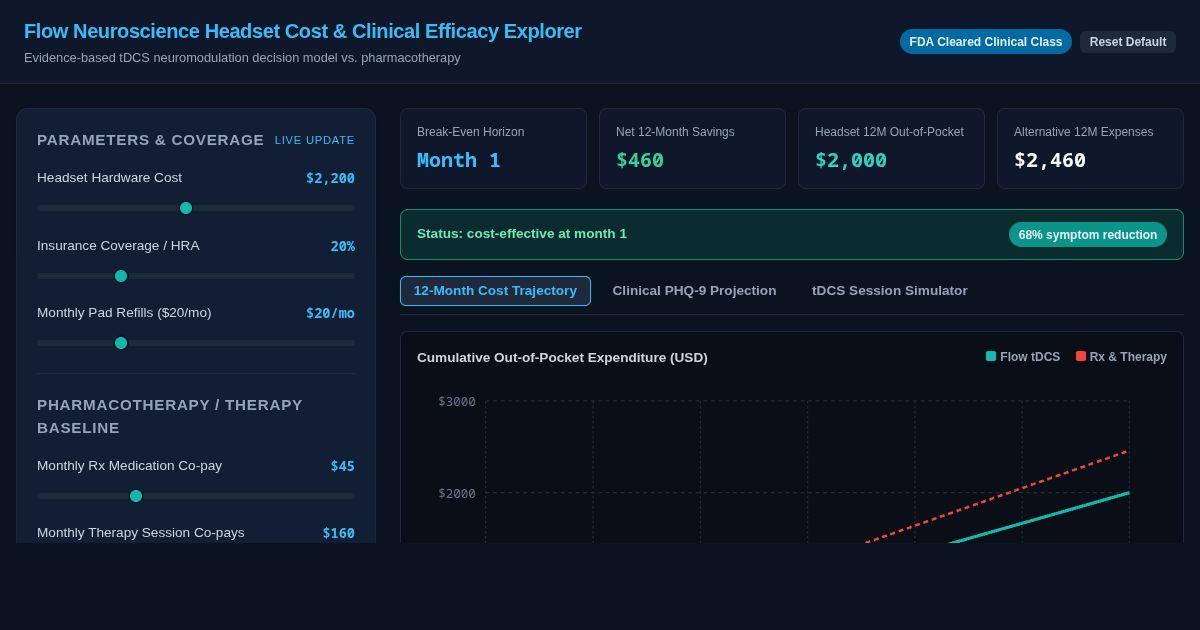The height and width of the screenshot is (630, 1200).
Task: Click the status cost-effective at month 1 text
Action: coord(522,234)
